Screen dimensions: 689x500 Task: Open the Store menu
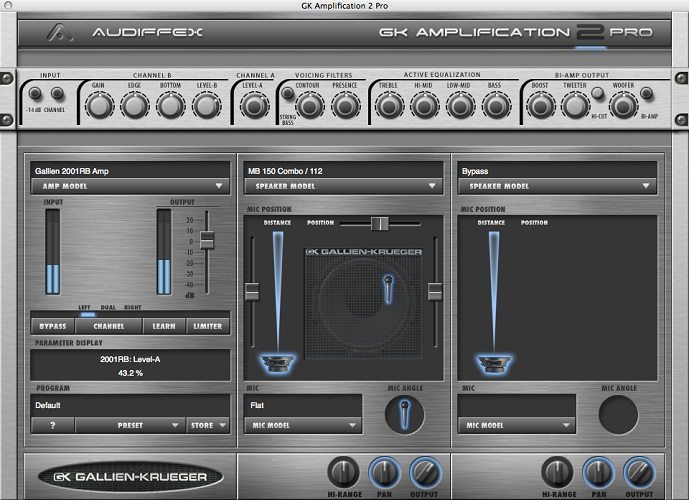pyautogui.click(x=207, y=425)
